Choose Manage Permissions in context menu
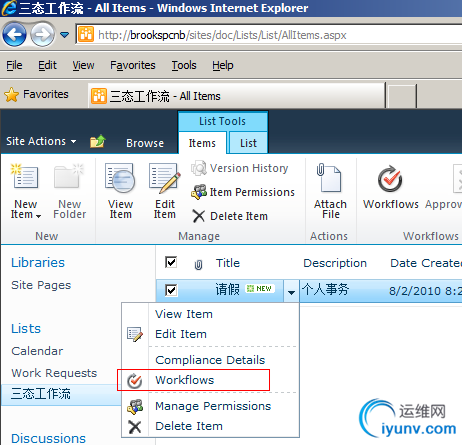Image resolution: width=462 pixels, height=445 pixels. (x=213, y=406)
